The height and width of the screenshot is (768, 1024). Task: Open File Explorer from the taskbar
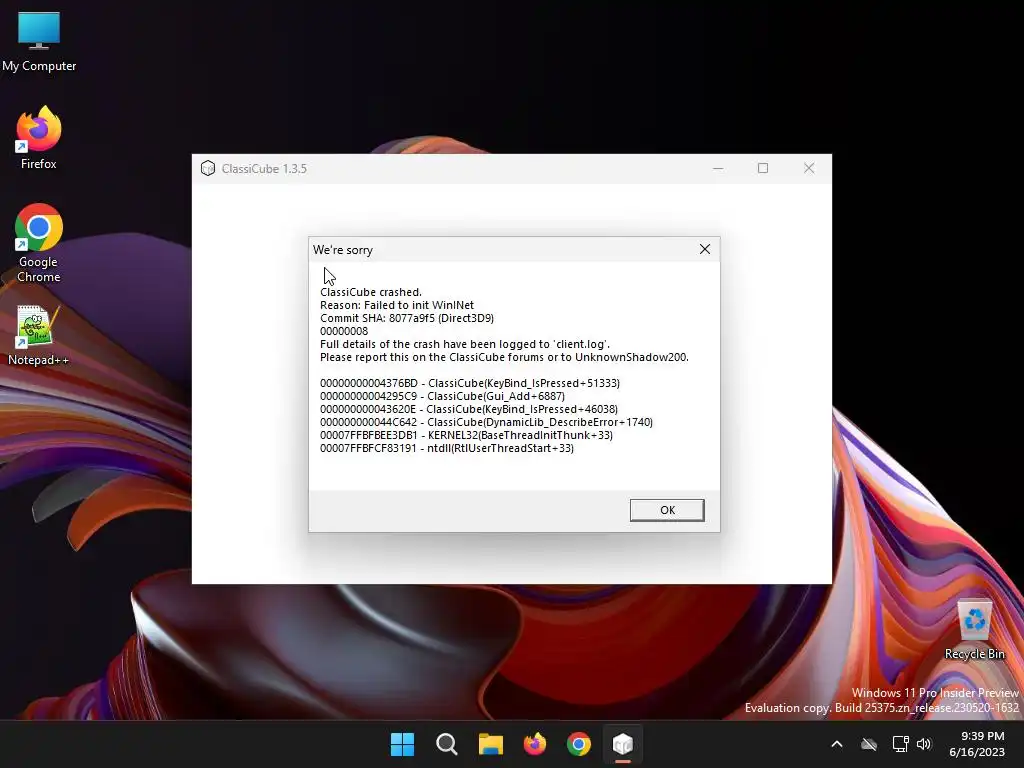coord(490,744)
